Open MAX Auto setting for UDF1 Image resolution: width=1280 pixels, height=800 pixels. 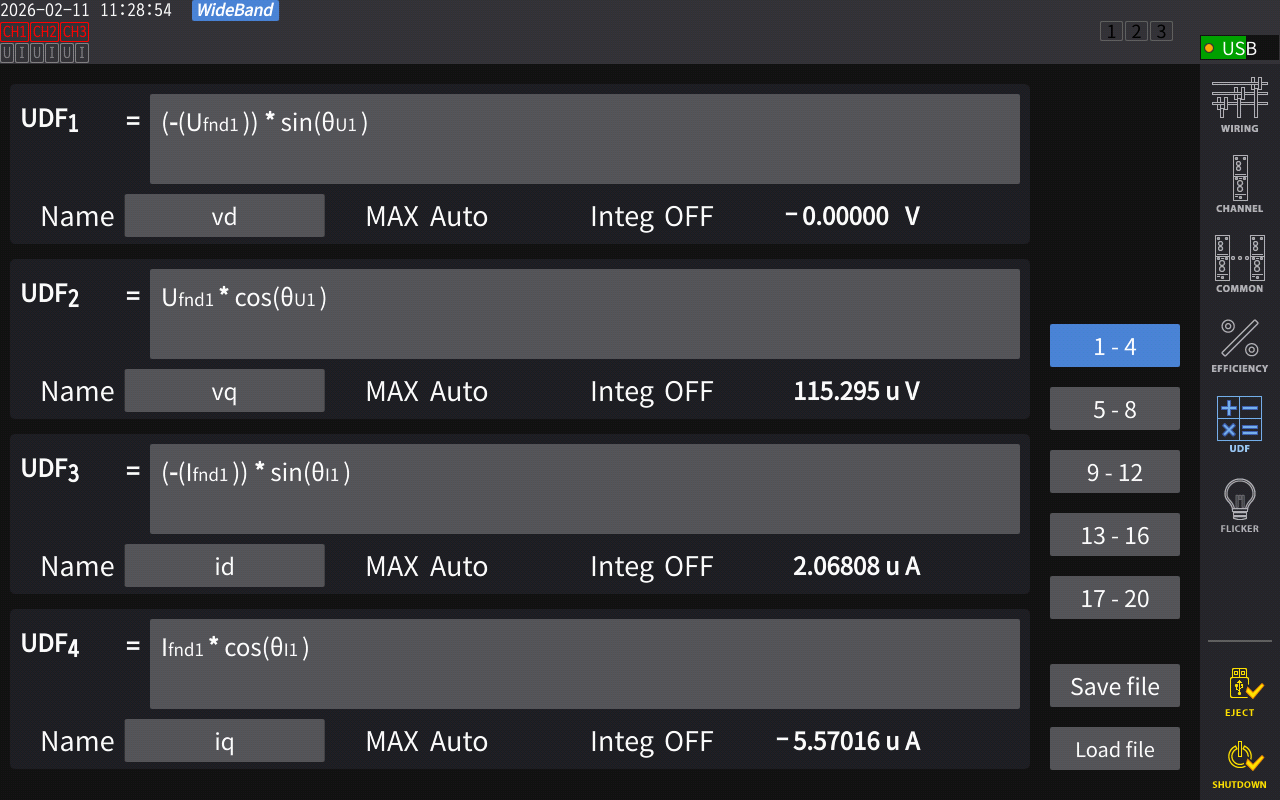pos(427,216)
